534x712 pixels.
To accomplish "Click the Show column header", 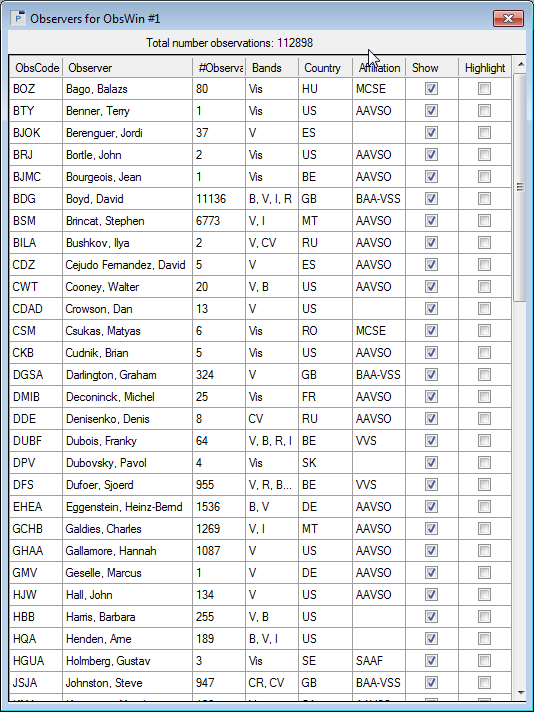I will pyautogui.click(x=432, y=68).
